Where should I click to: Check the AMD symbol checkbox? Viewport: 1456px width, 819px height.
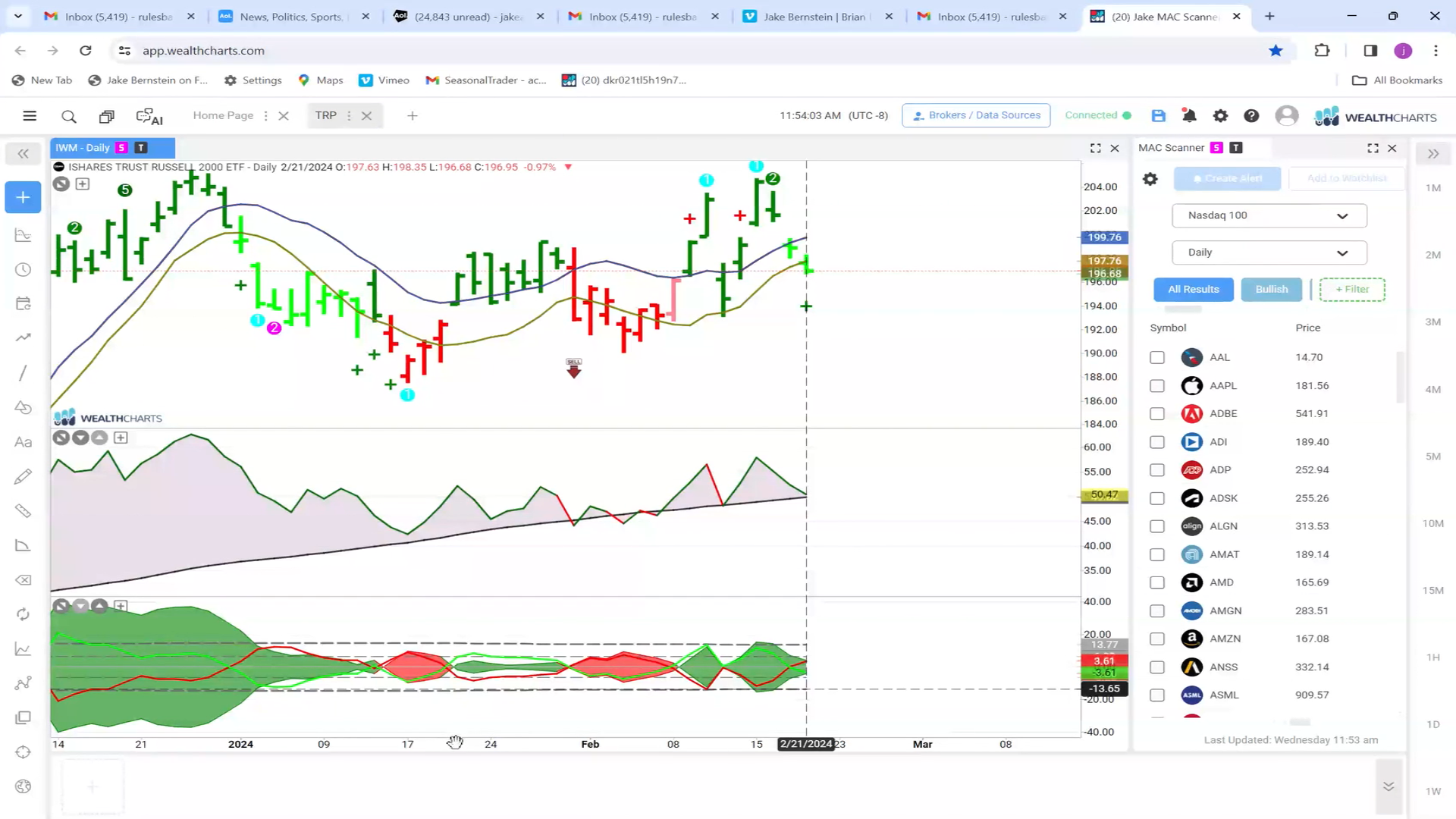pos(1157,582)
